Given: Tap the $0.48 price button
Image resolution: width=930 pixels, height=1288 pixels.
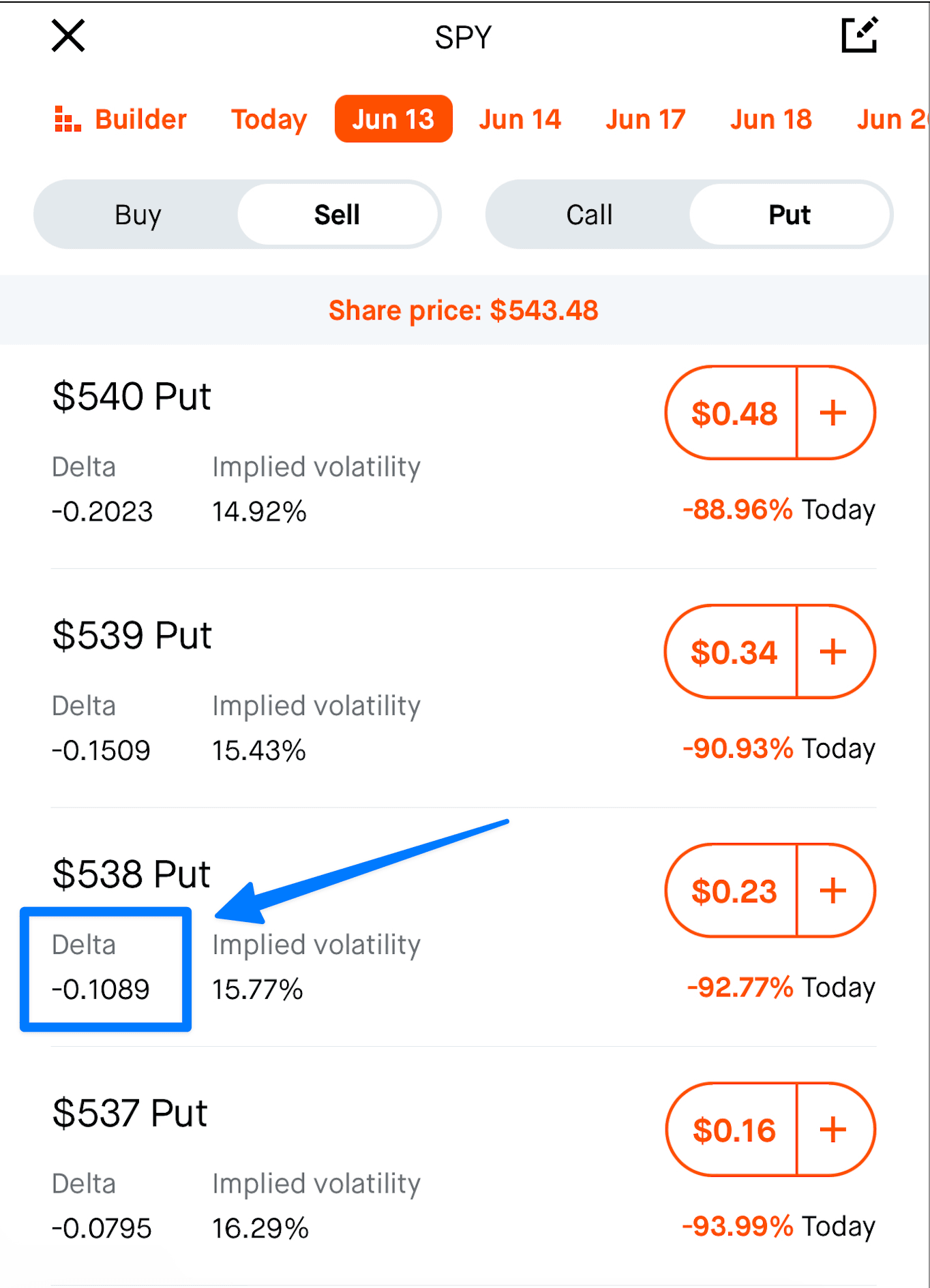Looking at the screenshot, I should [x=733, y=413].
